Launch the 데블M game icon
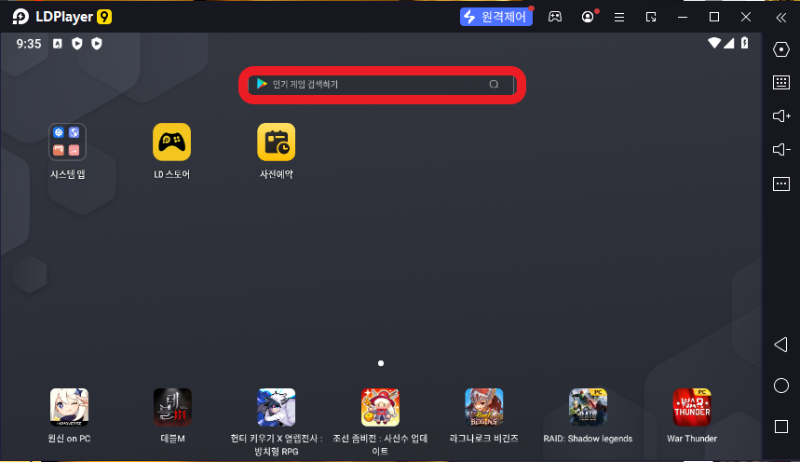This screenshot has height=462, width=800. (x=172, y=407)
